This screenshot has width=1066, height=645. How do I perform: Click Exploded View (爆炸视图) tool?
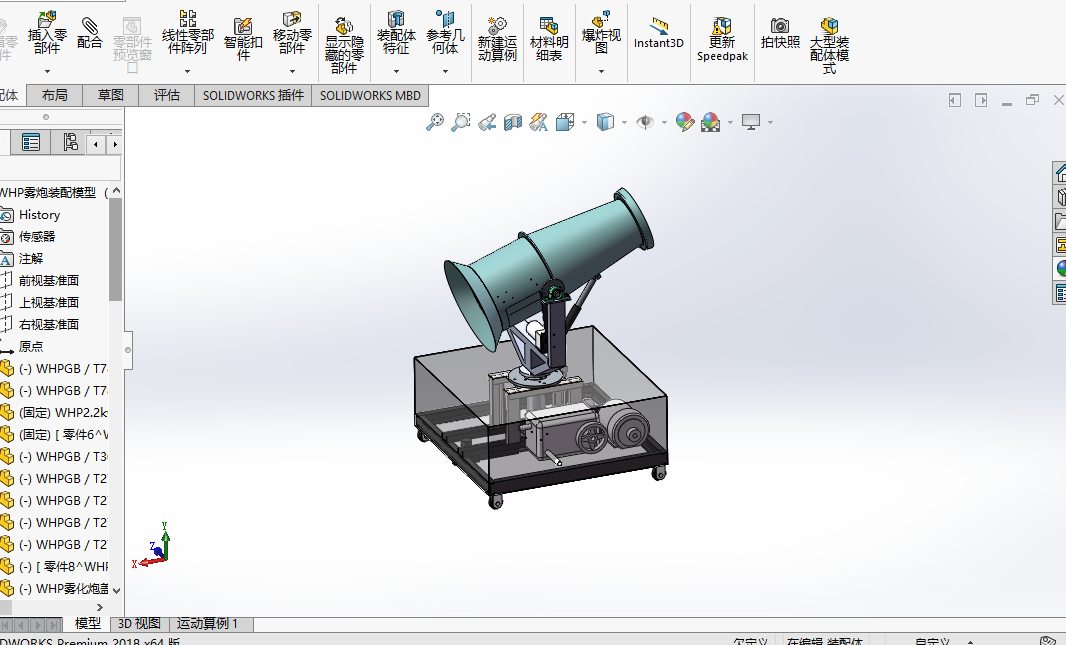click(601, 33)
